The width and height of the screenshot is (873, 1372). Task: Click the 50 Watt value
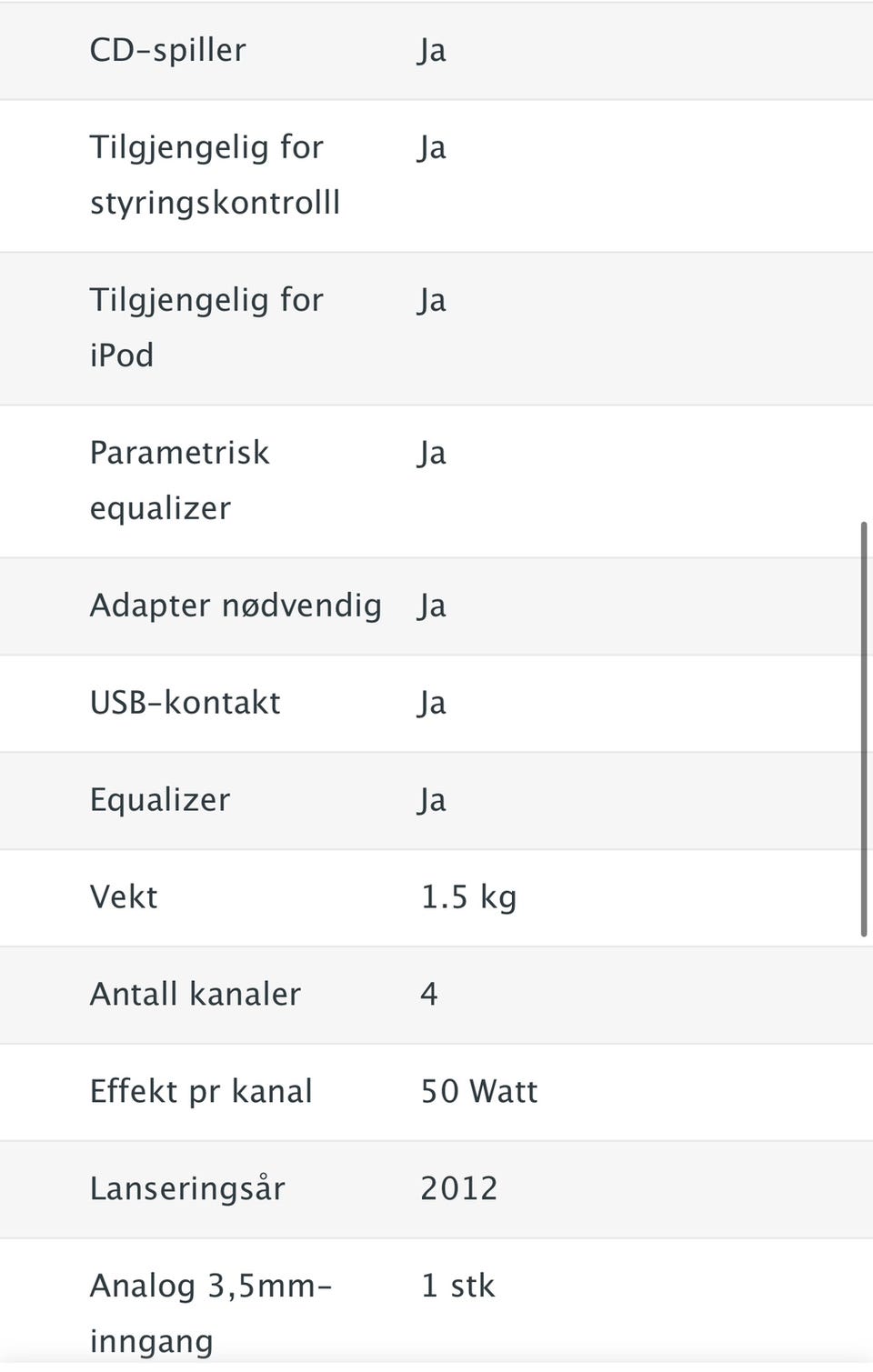[479, 1092]
